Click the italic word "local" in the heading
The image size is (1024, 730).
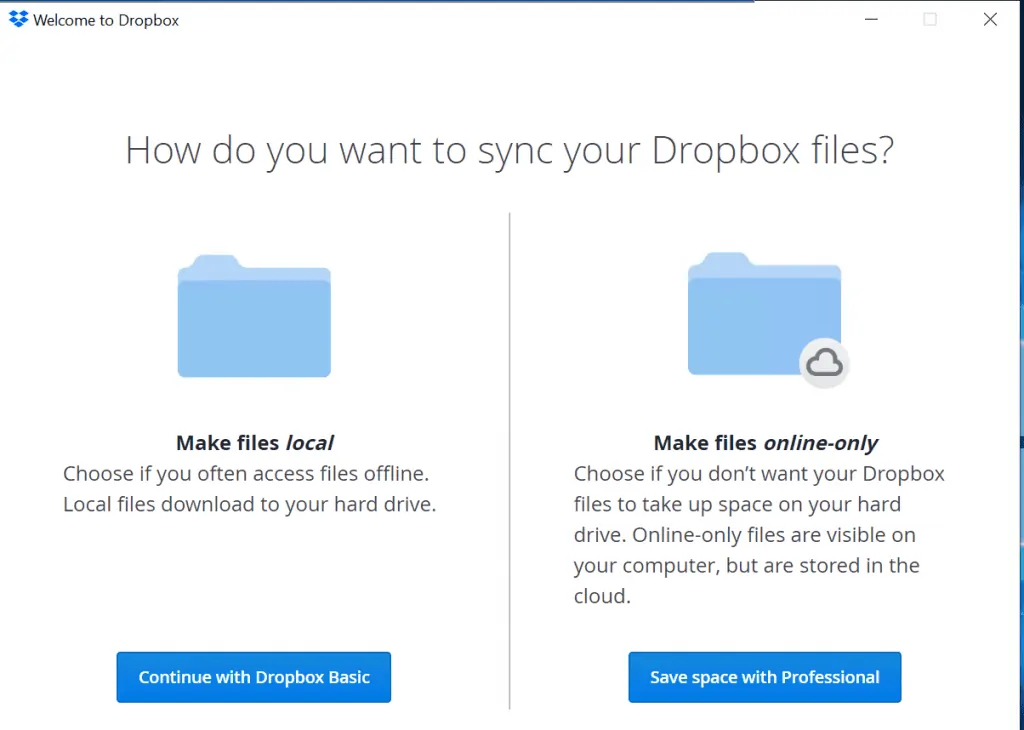tap(310, 442)
